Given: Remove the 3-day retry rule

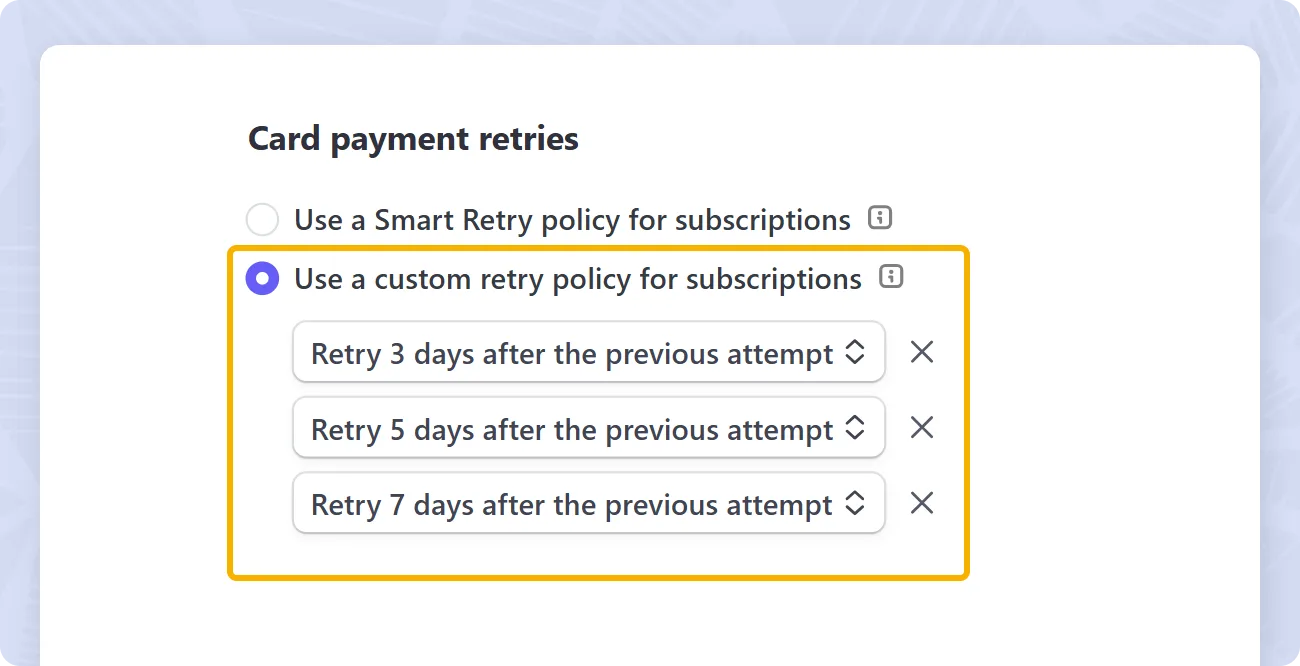Looking at the screenshot, I should (x=922, y=352).
